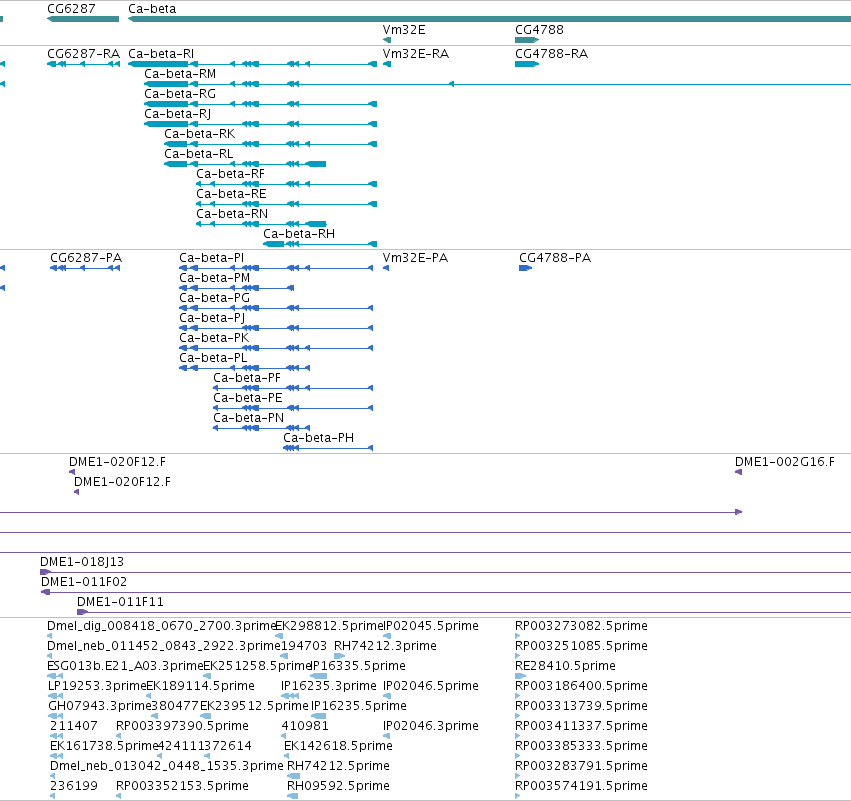Open the Ca-beta-RG transcript label
The height and width of the screenshot is (801, 851).
[180, 94]
